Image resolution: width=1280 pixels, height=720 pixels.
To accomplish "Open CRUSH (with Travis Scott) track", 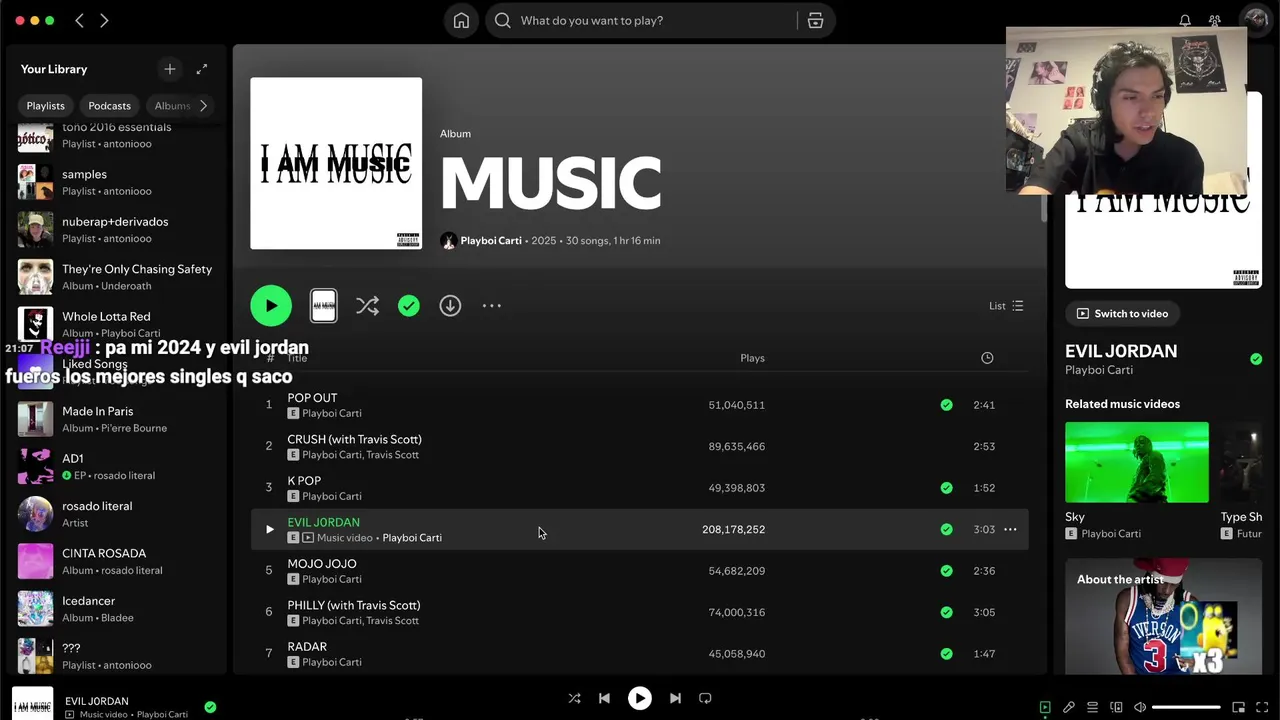I will (x=354, y=439).
